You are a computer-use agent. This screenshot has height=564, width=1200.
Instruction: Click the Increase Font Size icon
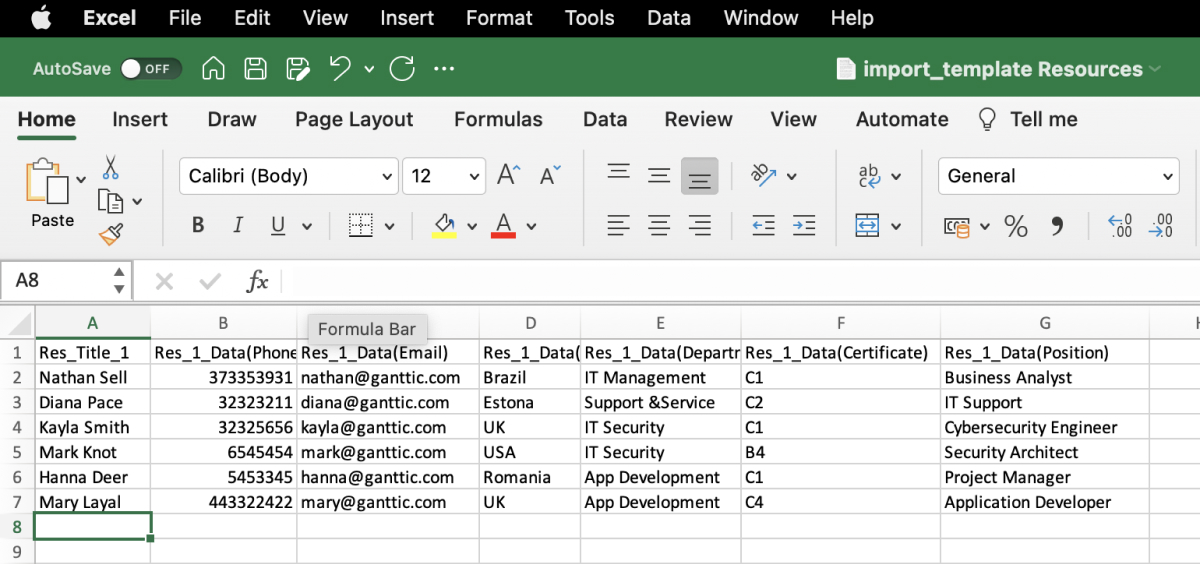coord(508,175)
